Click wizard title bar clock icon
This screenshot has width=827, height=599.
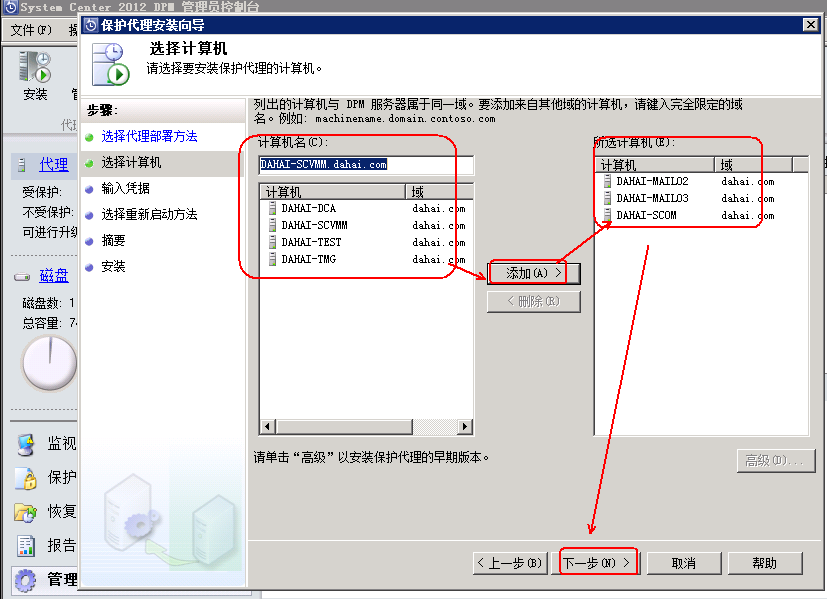coord(92,25)
